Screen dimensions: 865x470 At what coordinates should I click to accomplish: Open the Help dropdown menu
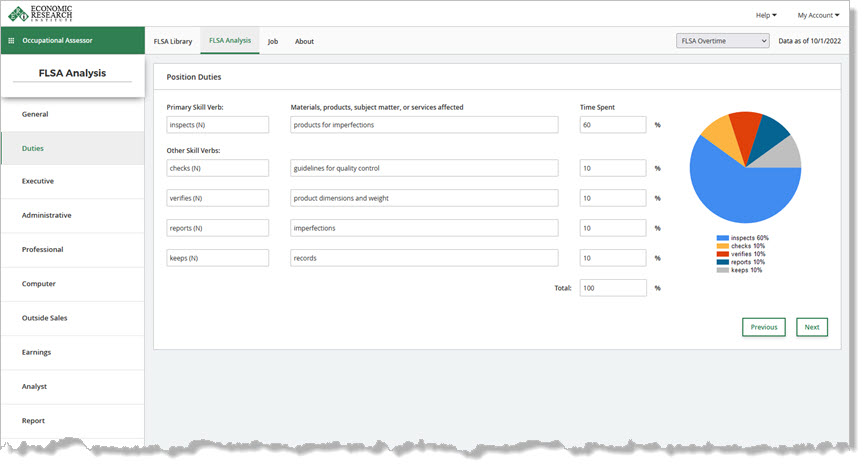pyautogui.click(x=766, y=15)
